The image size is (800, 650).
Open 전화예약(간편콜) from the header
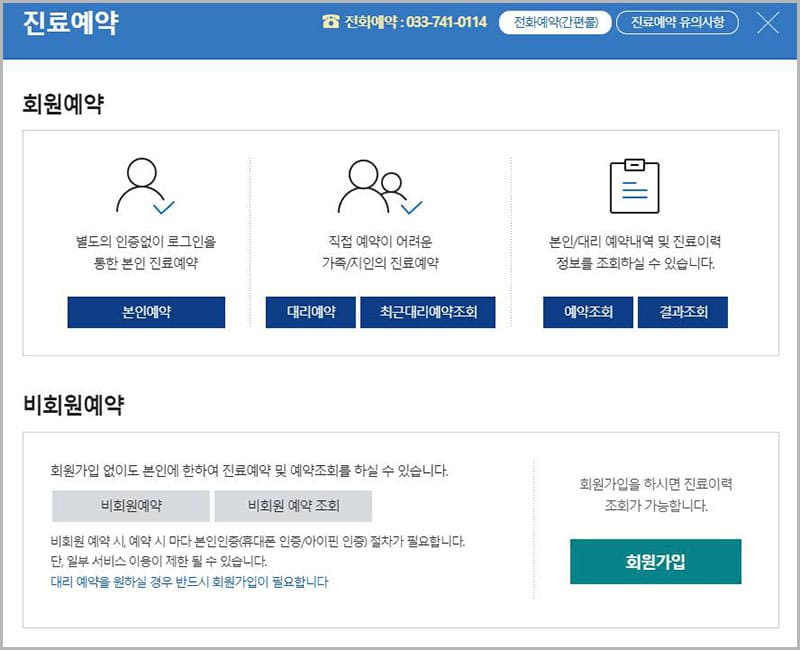(554, 22)
